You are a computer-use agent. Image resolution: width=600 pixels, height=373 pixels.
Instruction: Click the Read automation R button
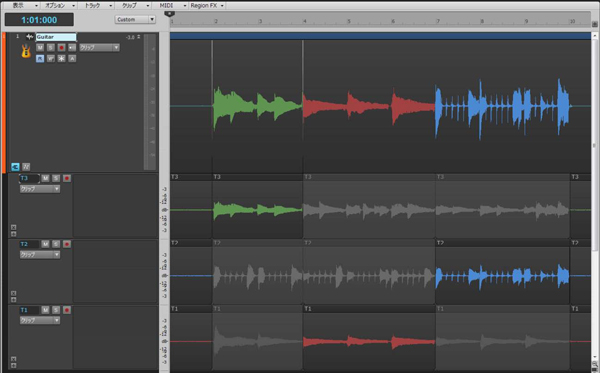[x=40, y=59]
